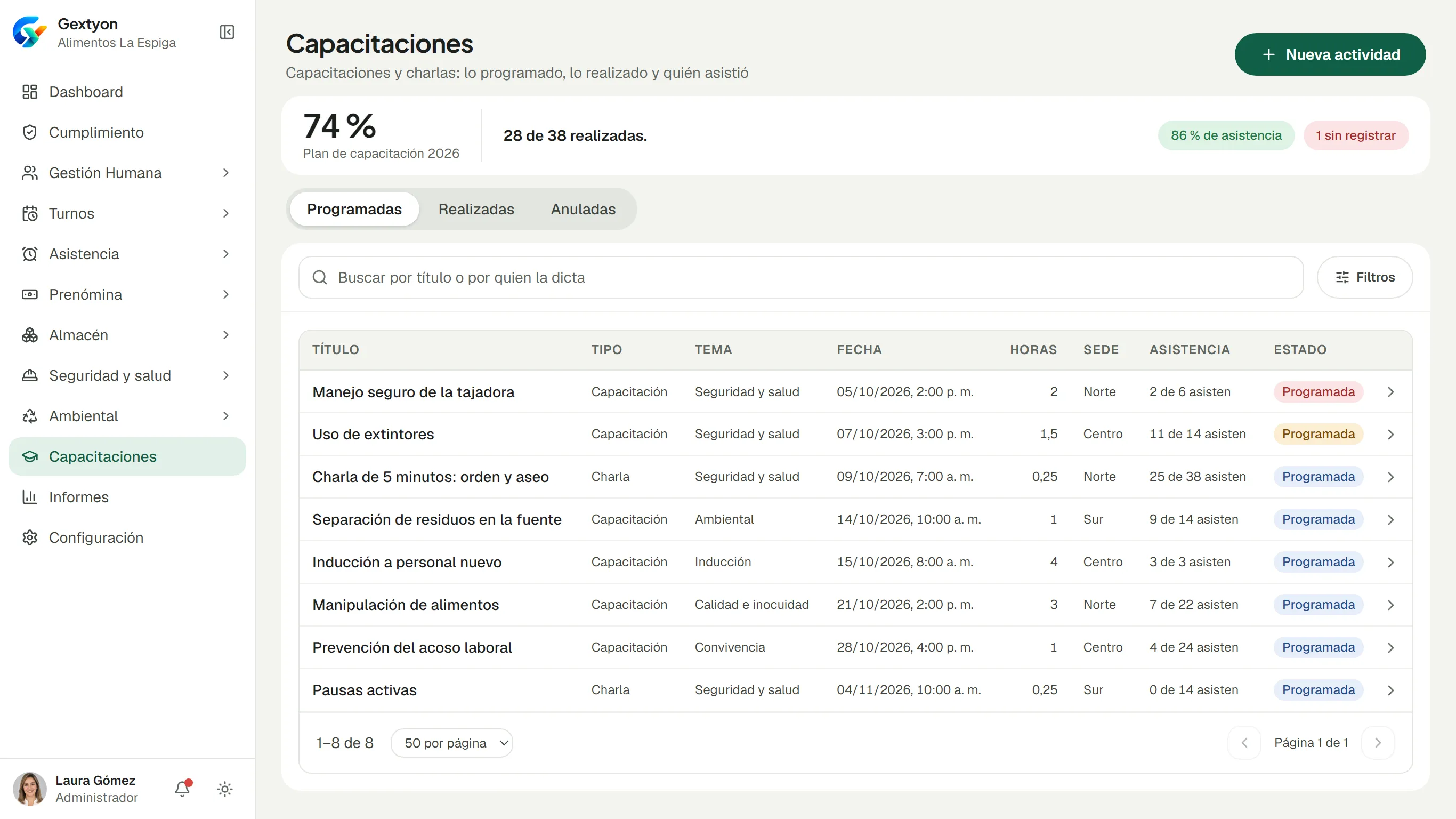Go to Cumplimiento in the sidebar
1456x819 pixels.
(x=127, y=132)
